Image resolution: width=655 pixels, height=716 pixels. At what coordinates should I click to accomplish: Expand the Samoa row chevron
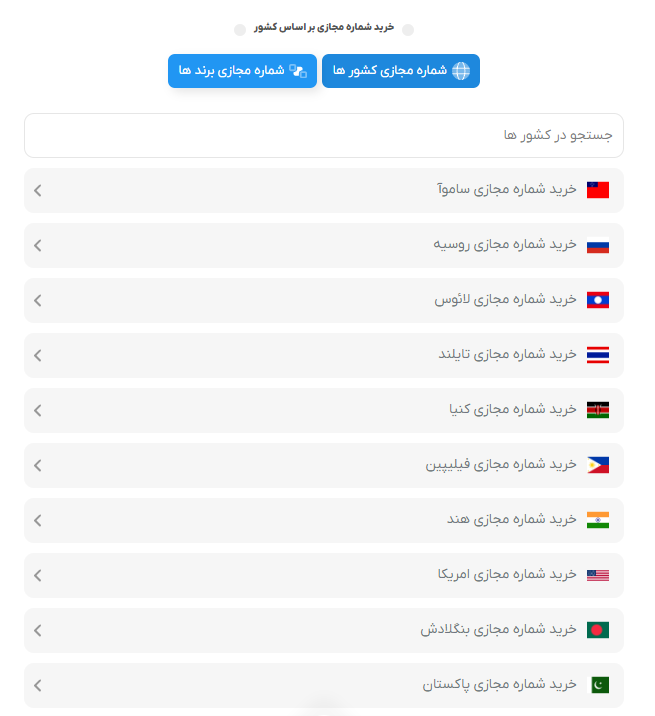pos(38,190)
